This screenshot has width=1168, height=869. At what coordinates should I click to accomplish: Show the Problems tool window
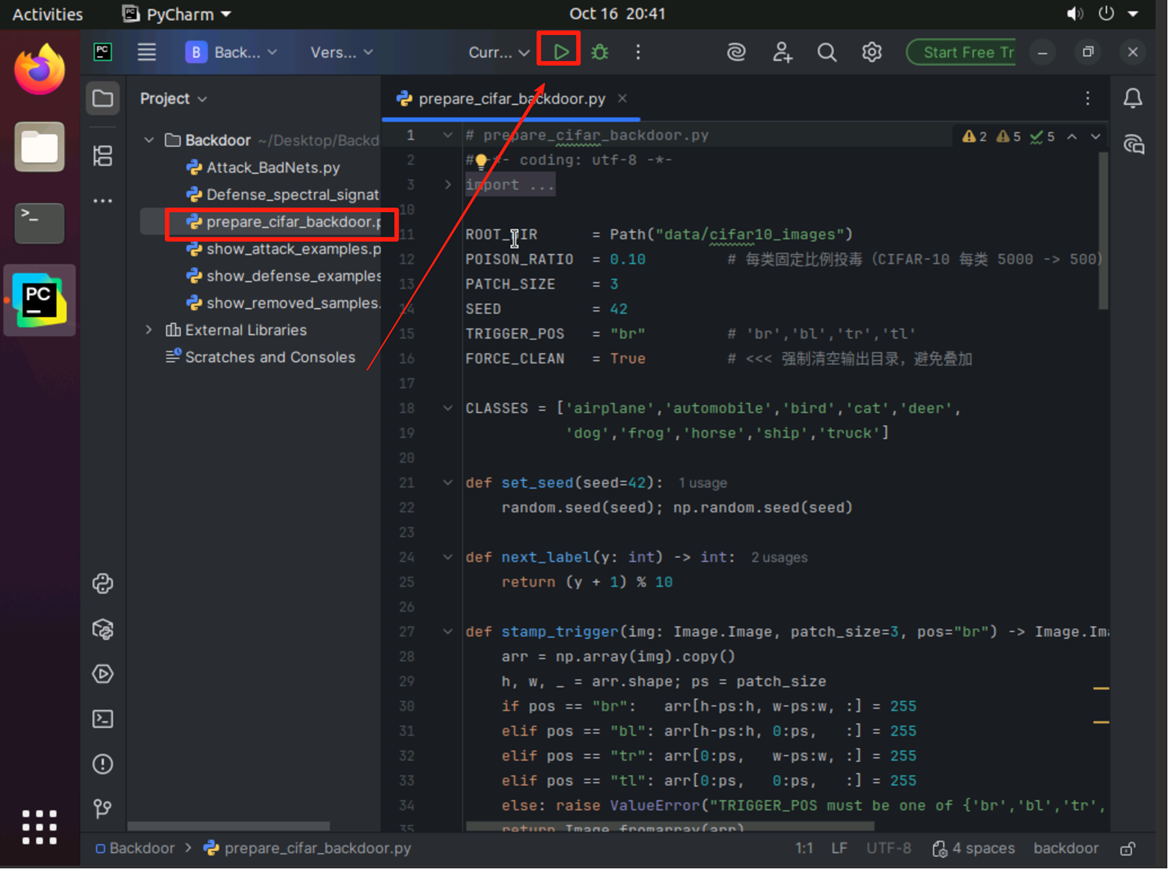[103, 764]
